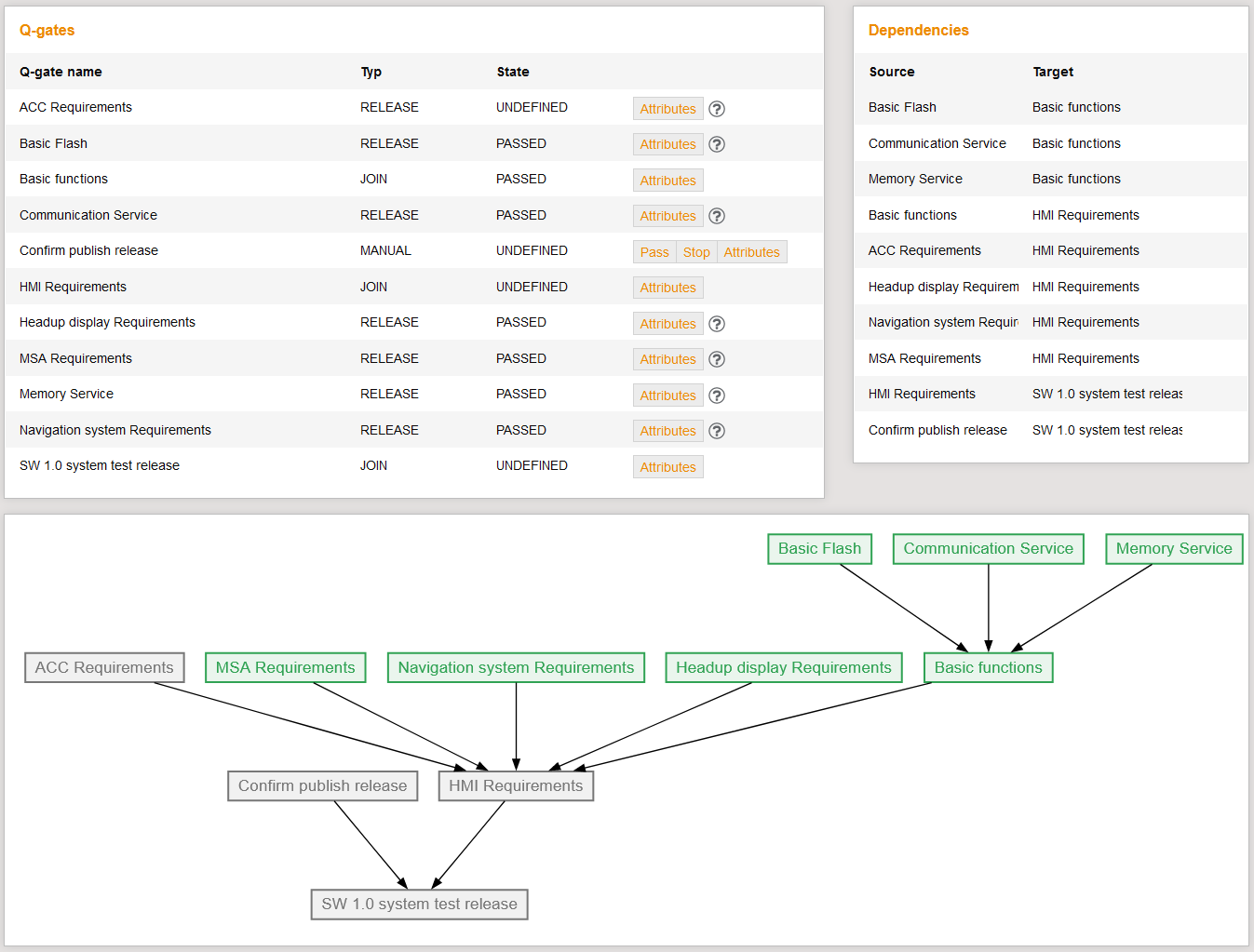
Task: Select the HMI Requirements node in the graph
Action: click(516, 785)
